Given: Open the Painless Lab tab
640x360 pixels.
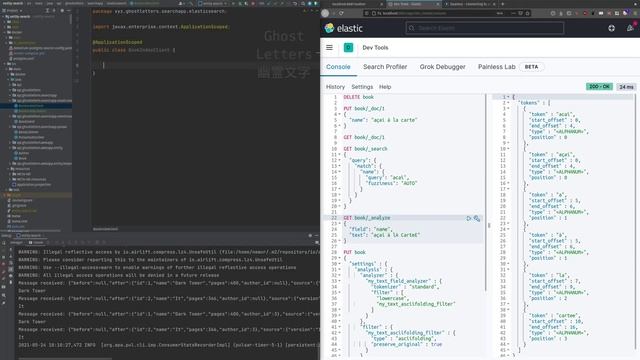Looking at the screenshot, I should click(496, 67).
